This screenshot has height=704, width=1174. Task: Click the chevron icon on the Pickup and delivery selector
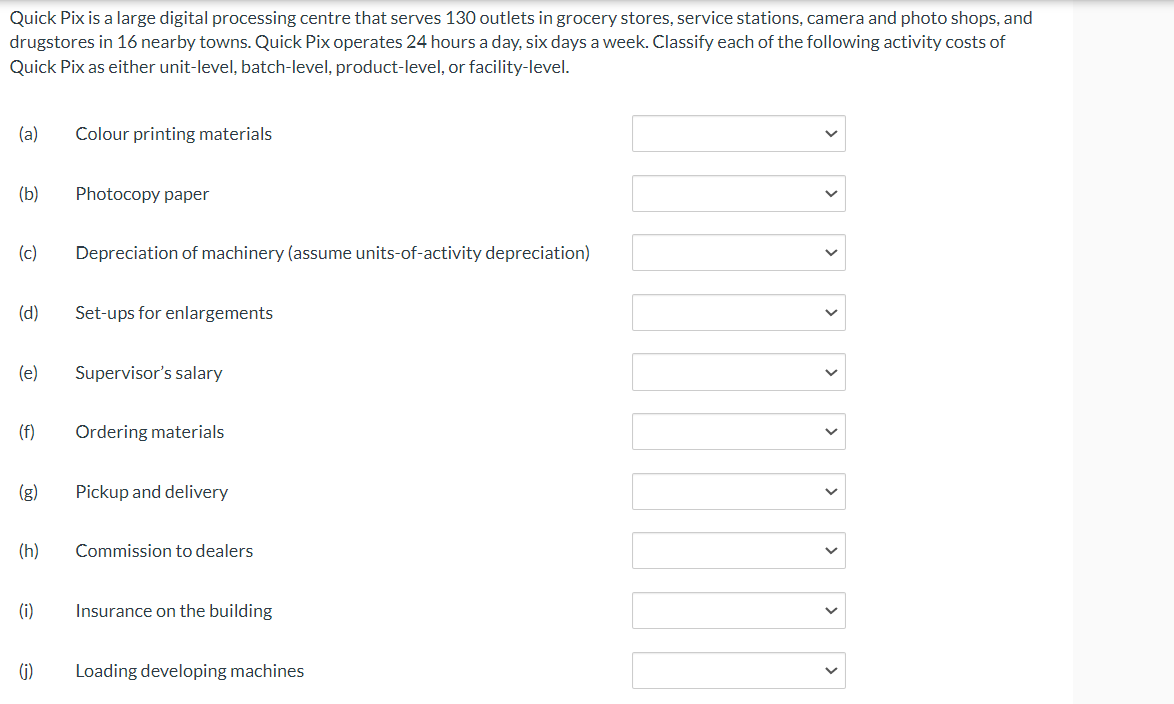coord(829,491)
